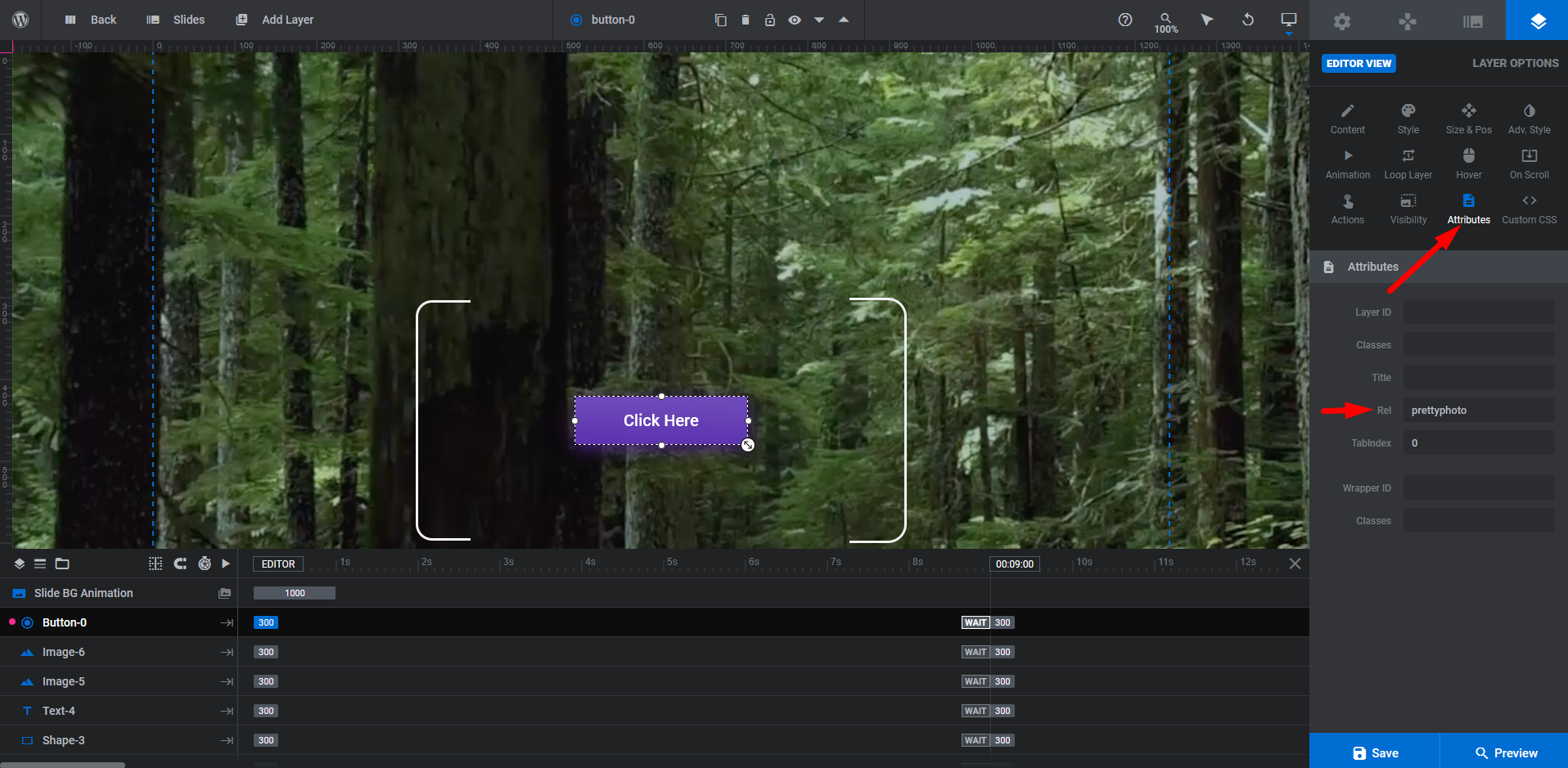Open the Custom CSS section

tap(1530, 209)
